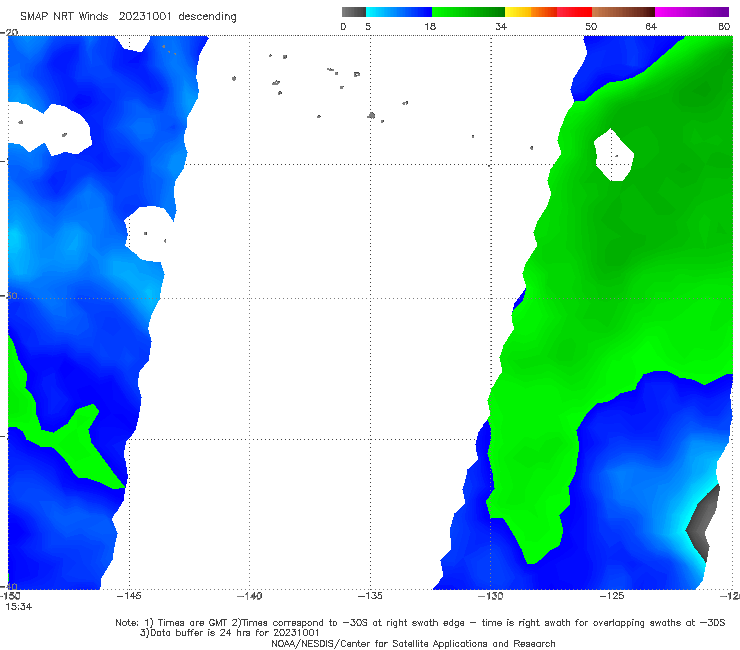
Task: Click the NOAA/NESDIS Center for Satellite Applications credit
Action: click(413, 643)
